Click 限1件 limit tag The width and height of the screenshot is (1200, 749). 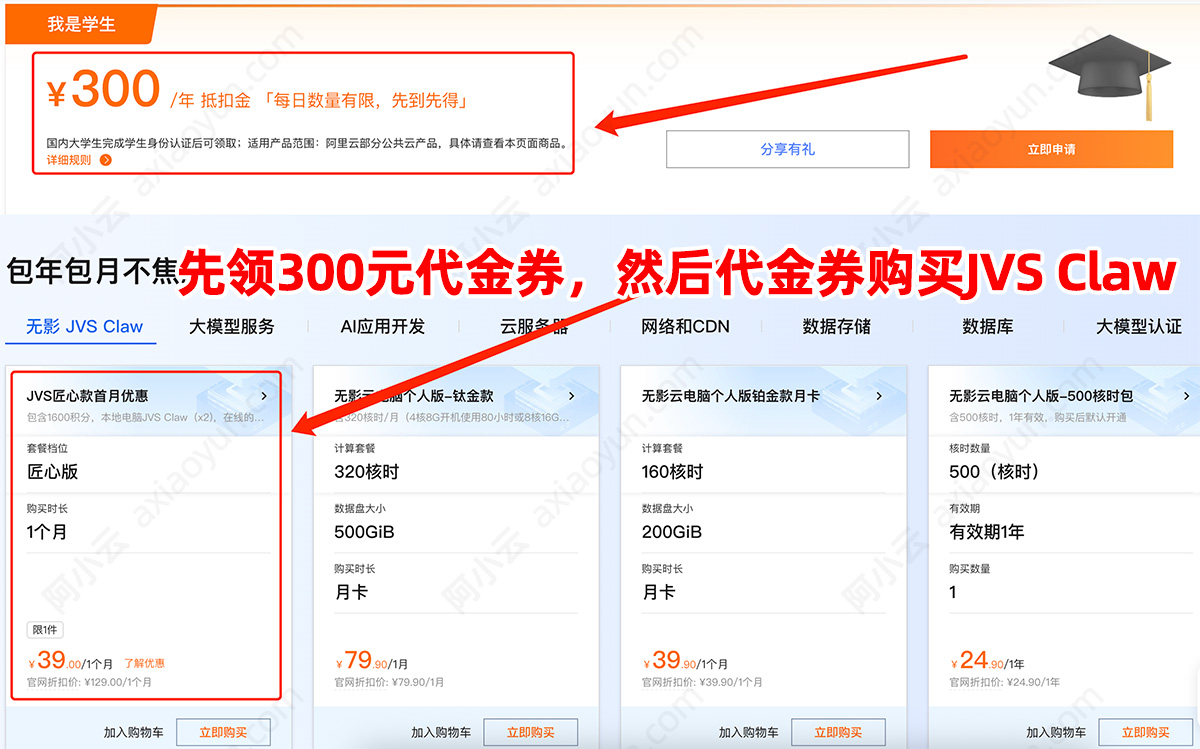pos(46,630)
